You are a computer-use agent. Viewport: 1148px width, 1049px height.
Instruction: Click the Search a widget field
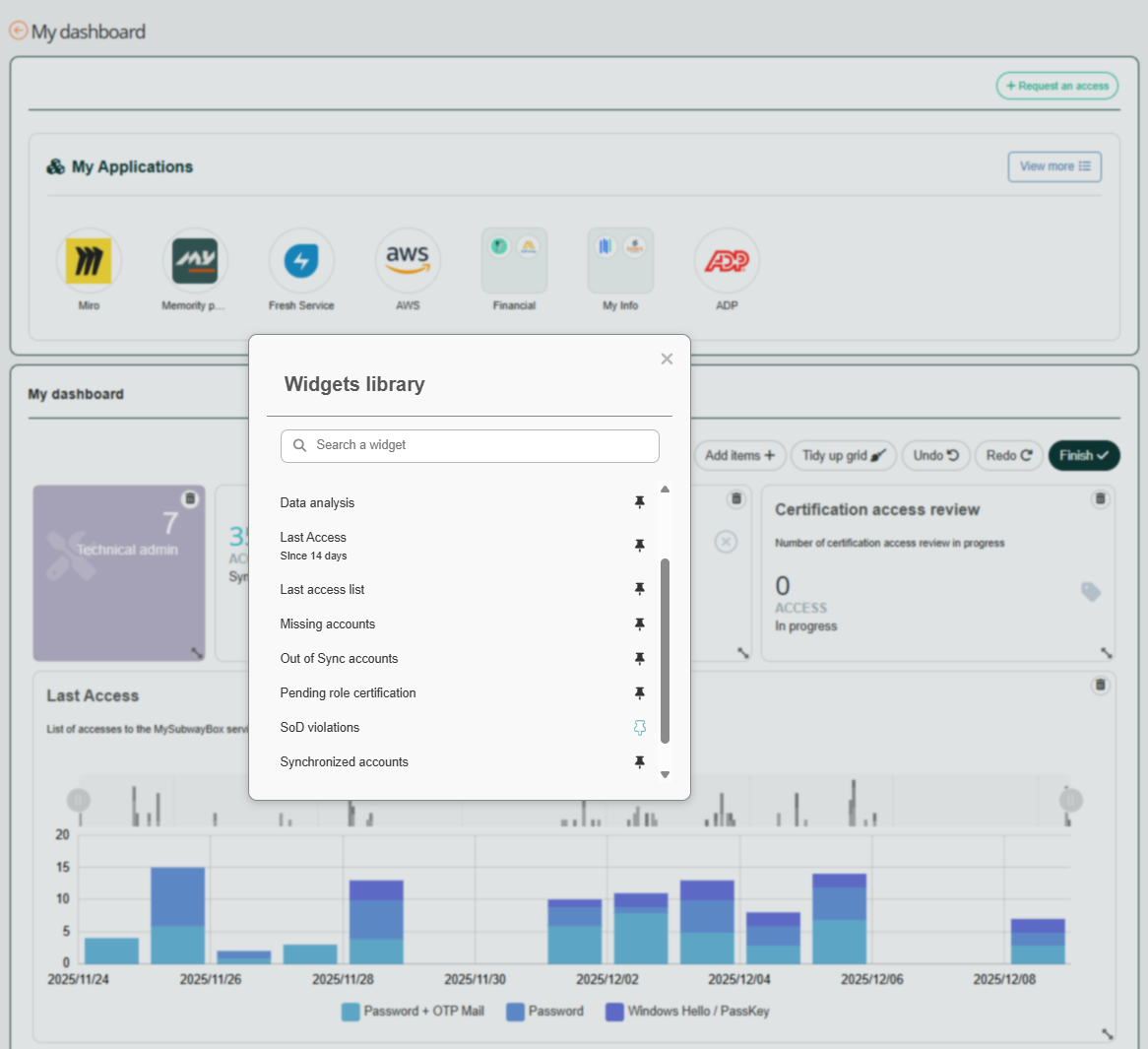pyautogui.click(x=470, y=445)
